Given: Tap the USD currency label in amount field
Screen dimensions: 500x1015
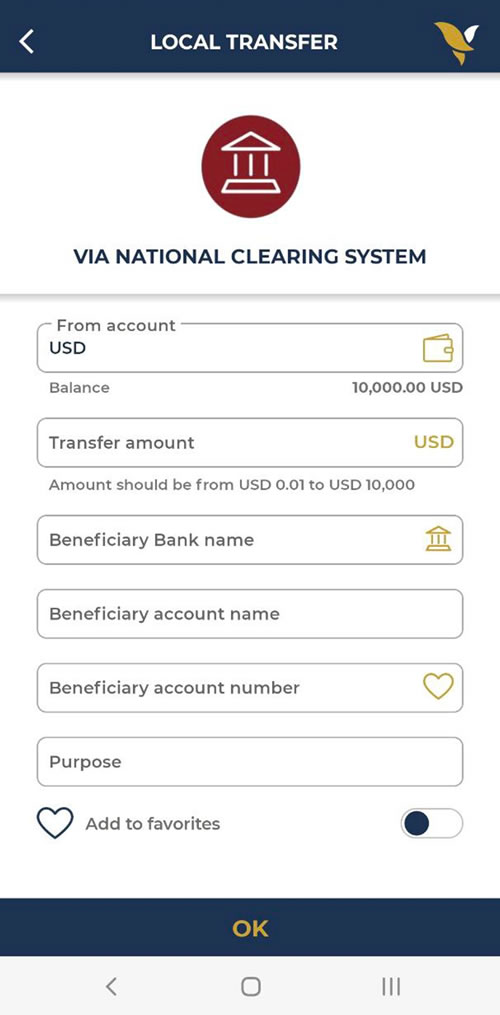Looking at the screenshot, I should point(434,443).
